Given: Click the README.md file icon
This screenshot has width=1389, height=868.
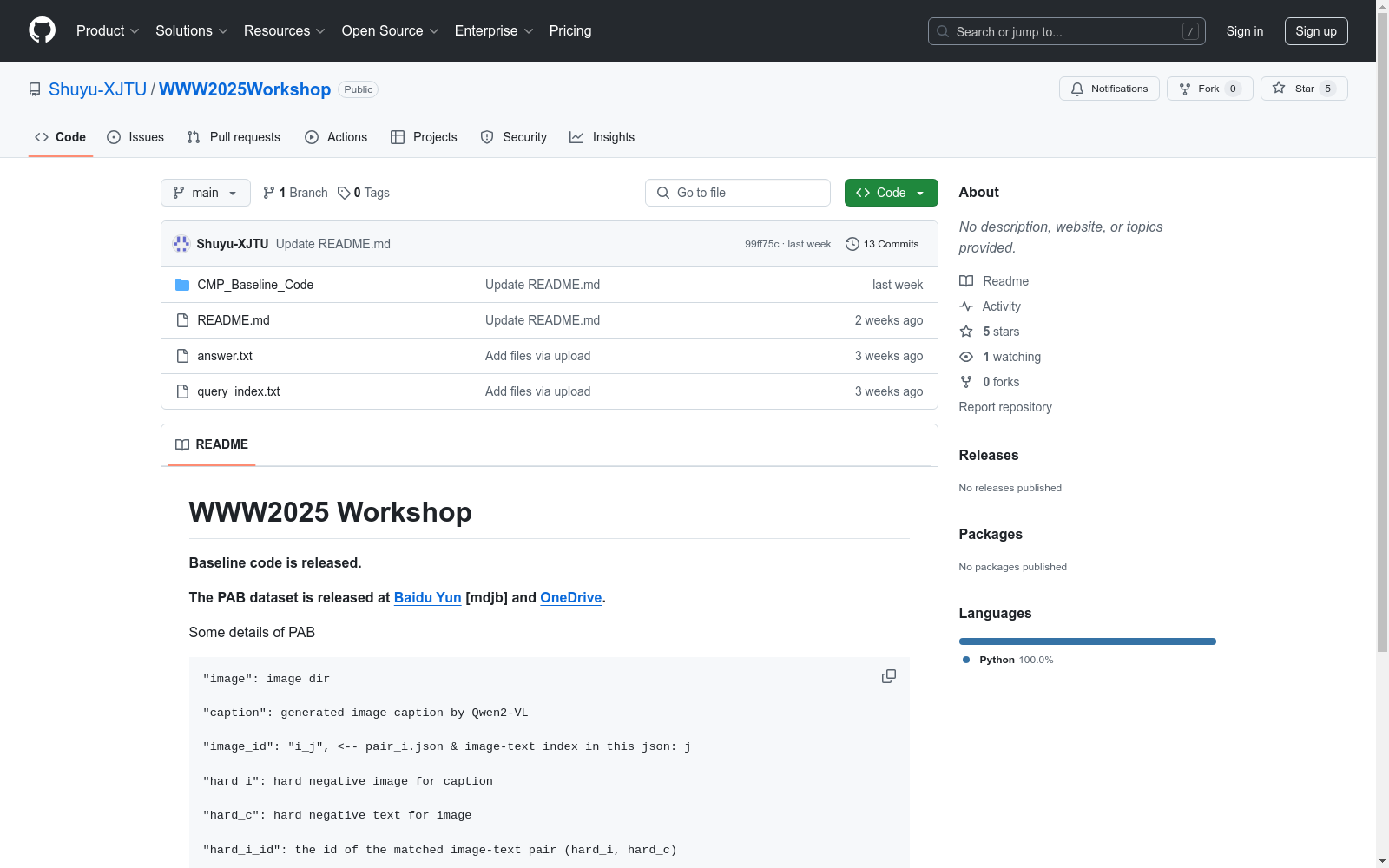Looking at the screenshot, I should coord(182,320).
